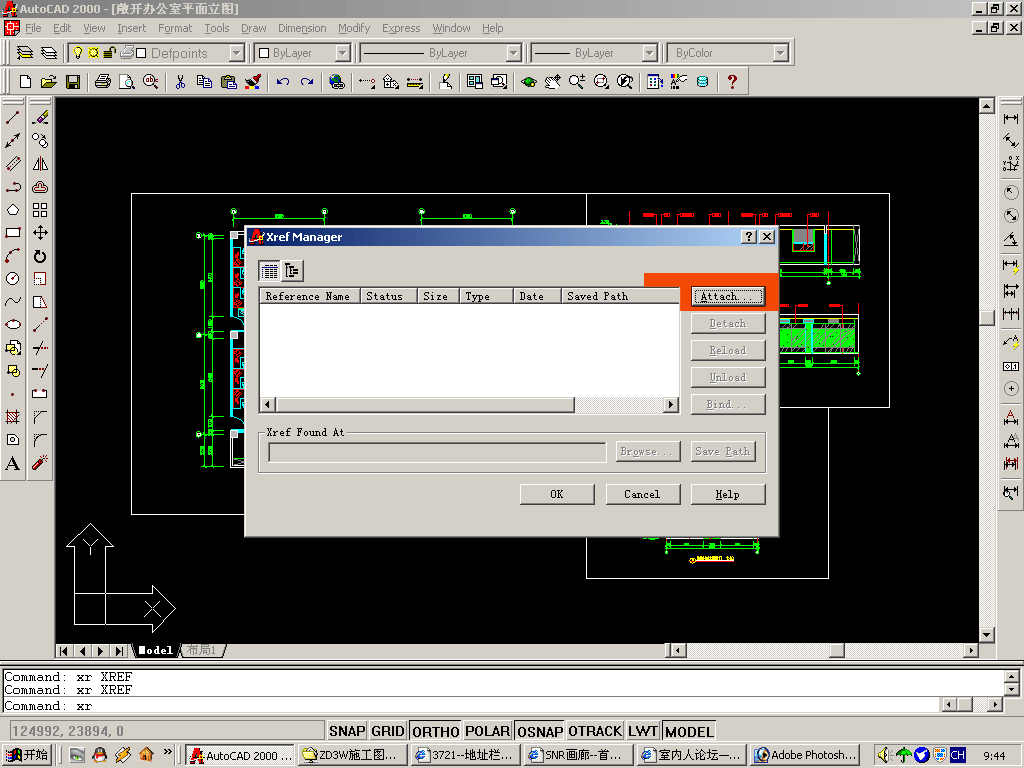The image size is (1024, 768).
Task: Click Cancel in Xref Manager
Action: point(643,494)
